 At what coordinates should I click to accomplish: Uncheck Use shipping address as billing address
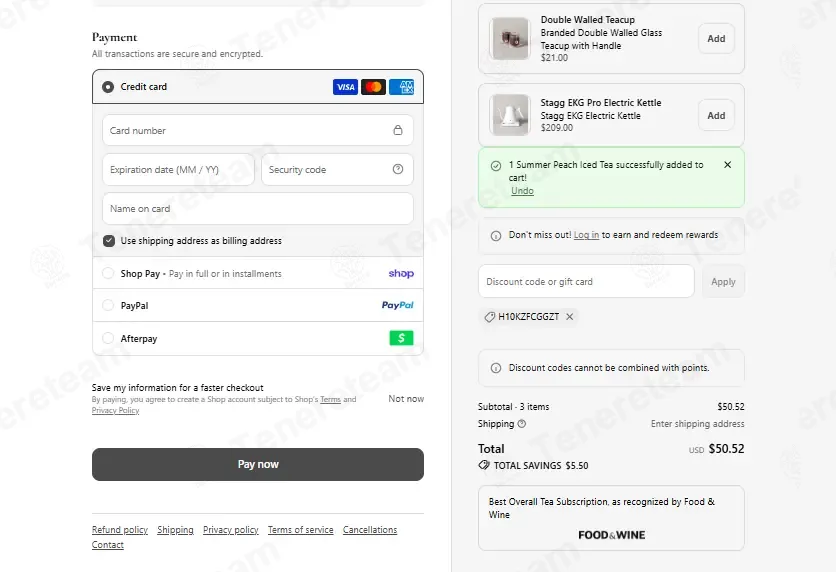pos(109,240)
